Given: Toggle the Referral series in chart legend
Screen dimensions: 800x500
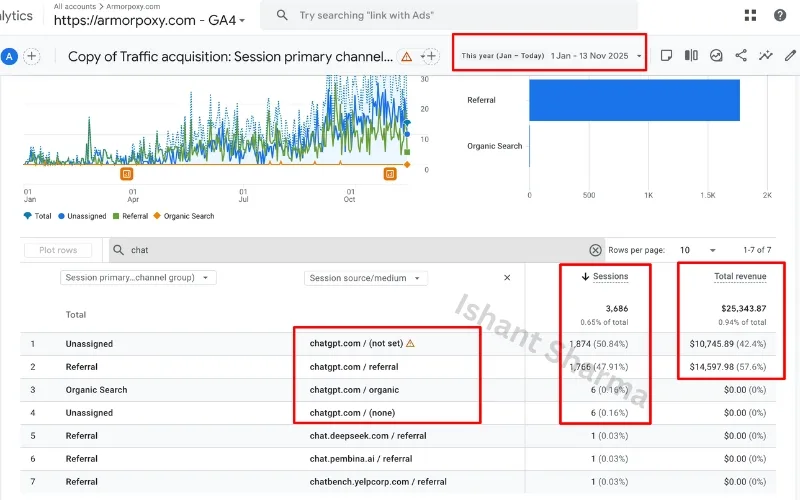Looking at the screenshot, I should click(130, 216).
